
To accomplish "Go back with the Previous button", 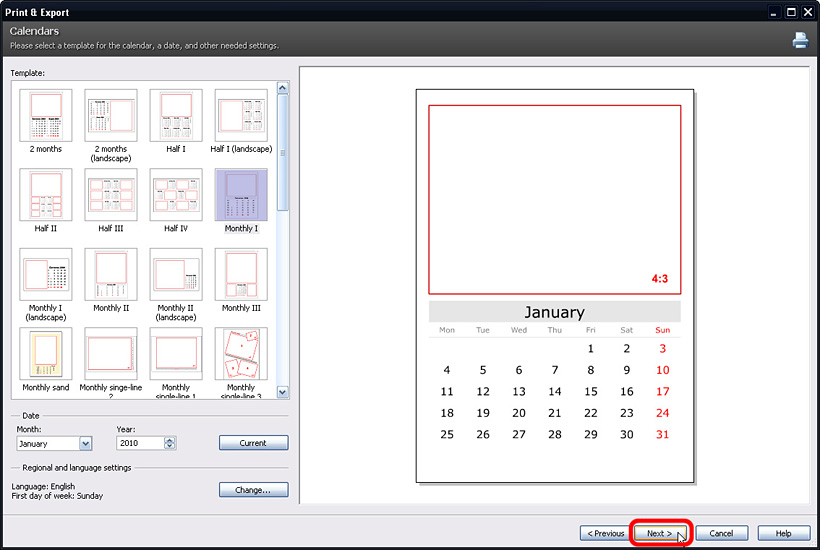I will point(606,533).
